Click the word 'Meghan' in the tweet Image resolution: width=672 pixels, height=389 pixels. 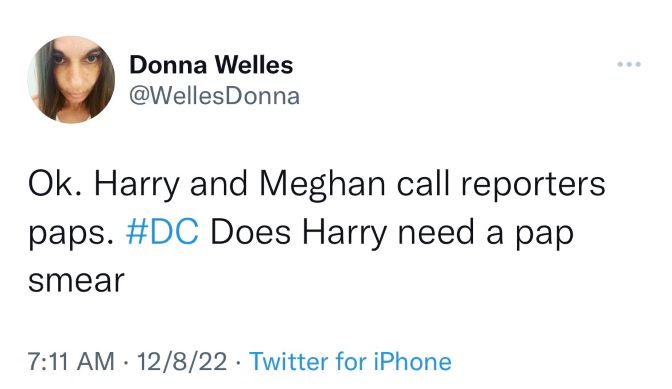pos(323,184)
